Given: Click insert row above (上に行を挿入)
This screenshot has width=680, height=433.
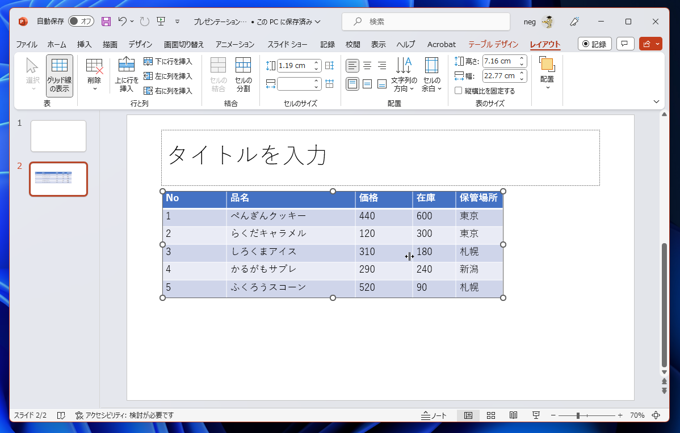Looking at the screenshot, I should pos(126,75).
